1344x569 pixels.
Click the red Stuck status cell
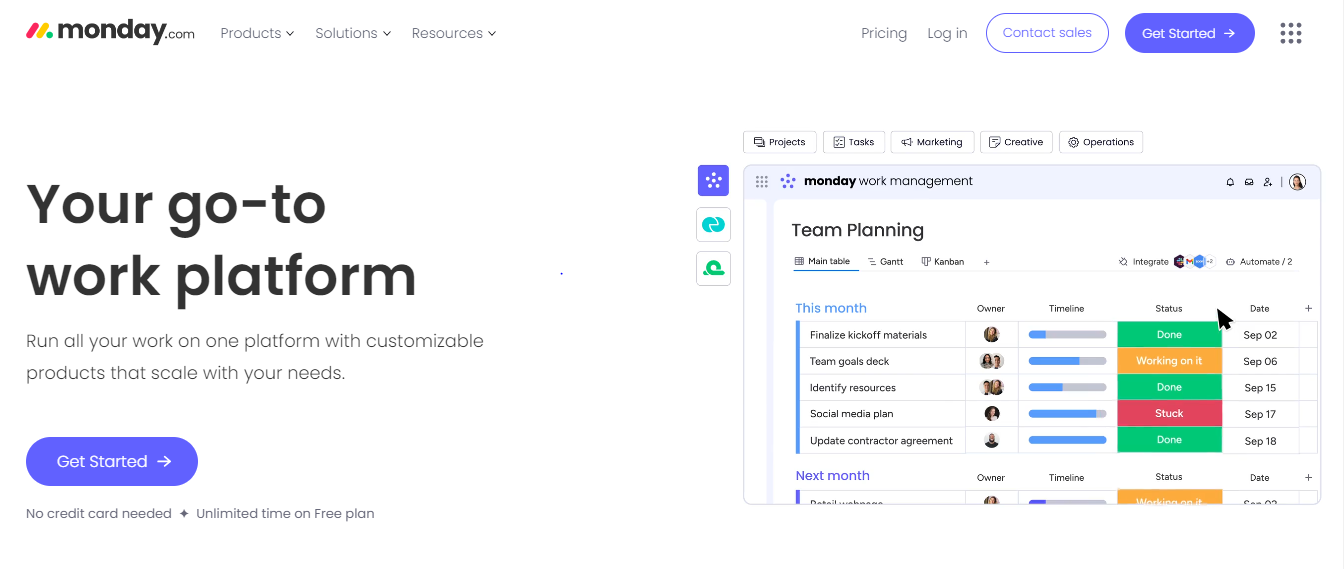click(1169, 414)
